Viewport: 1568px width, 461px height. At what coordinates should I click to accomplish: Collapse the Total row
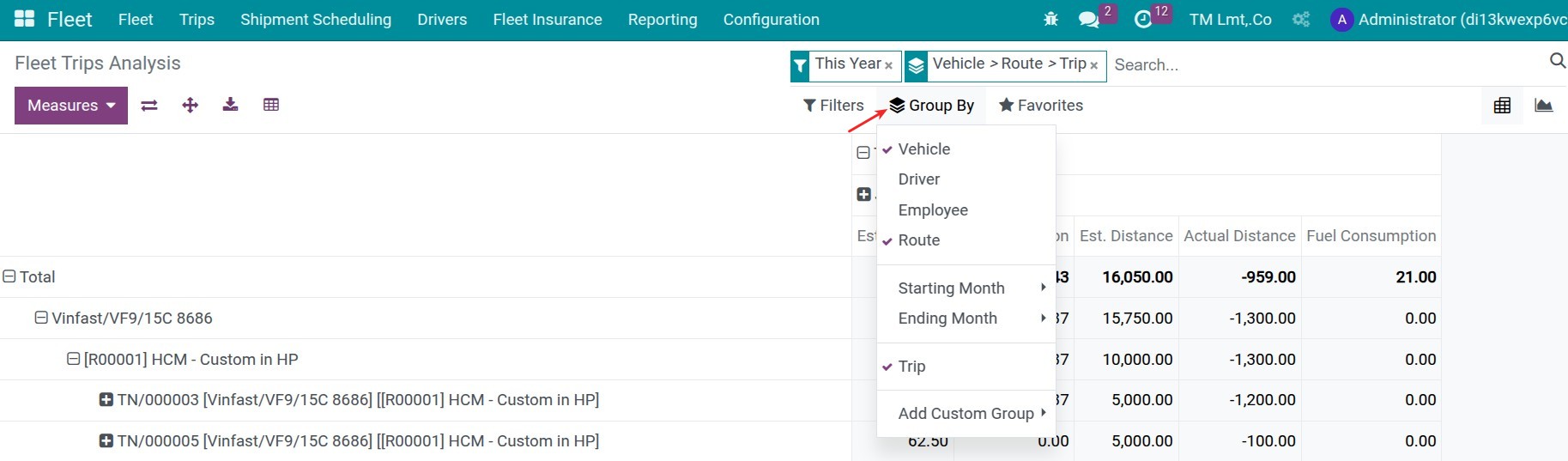[x=9, y=276]
